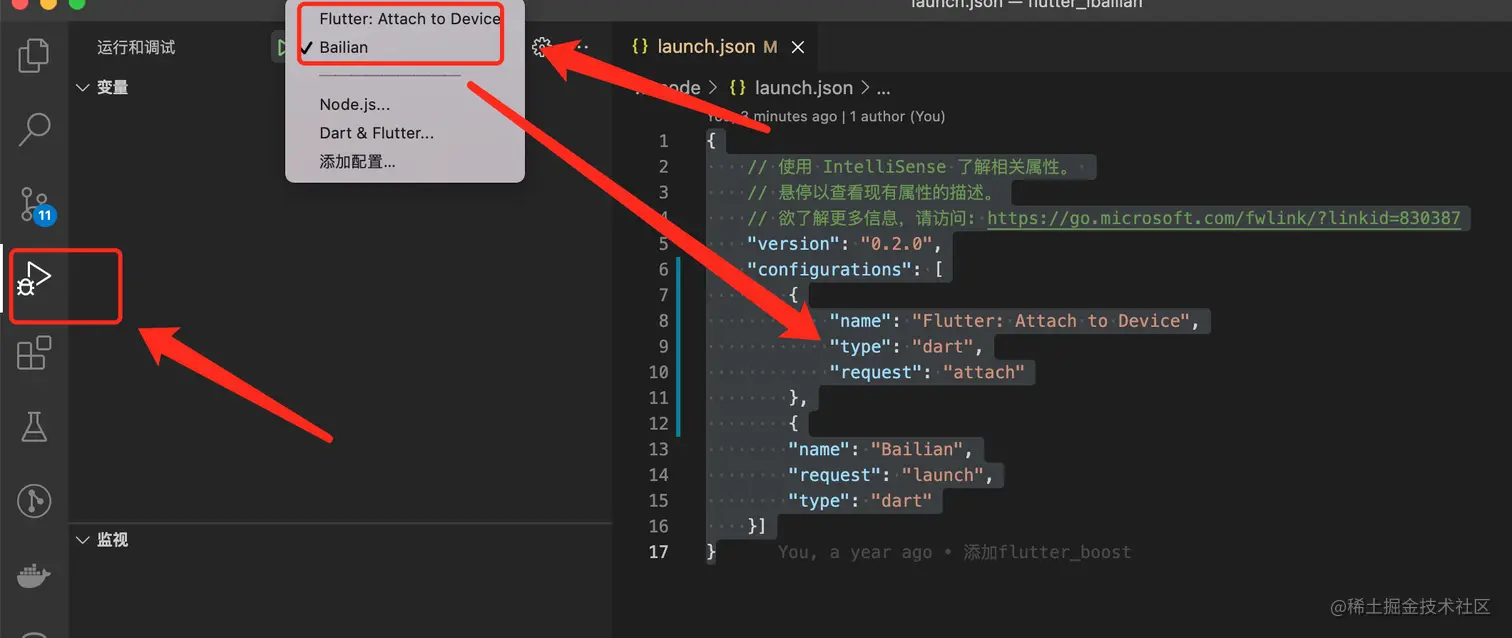Screen dimensions: 1512x638
Task: Click the "1 author (You)" codelens text
Action: (x=897, y=117)
